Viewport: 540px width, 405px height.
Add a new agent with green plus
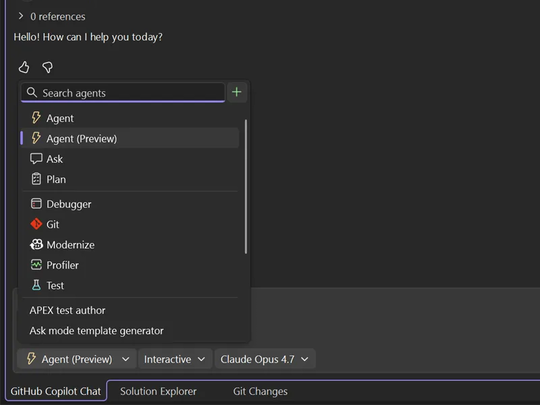[237, 92]
